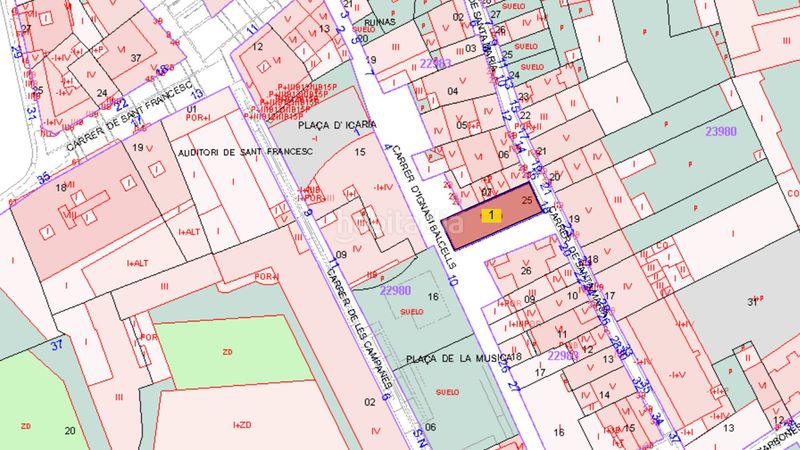The height and width of the screenshot is (450, 800).
Task: Select the highlighted dark-red parcel numbered 25
Action: coord(491,216)
